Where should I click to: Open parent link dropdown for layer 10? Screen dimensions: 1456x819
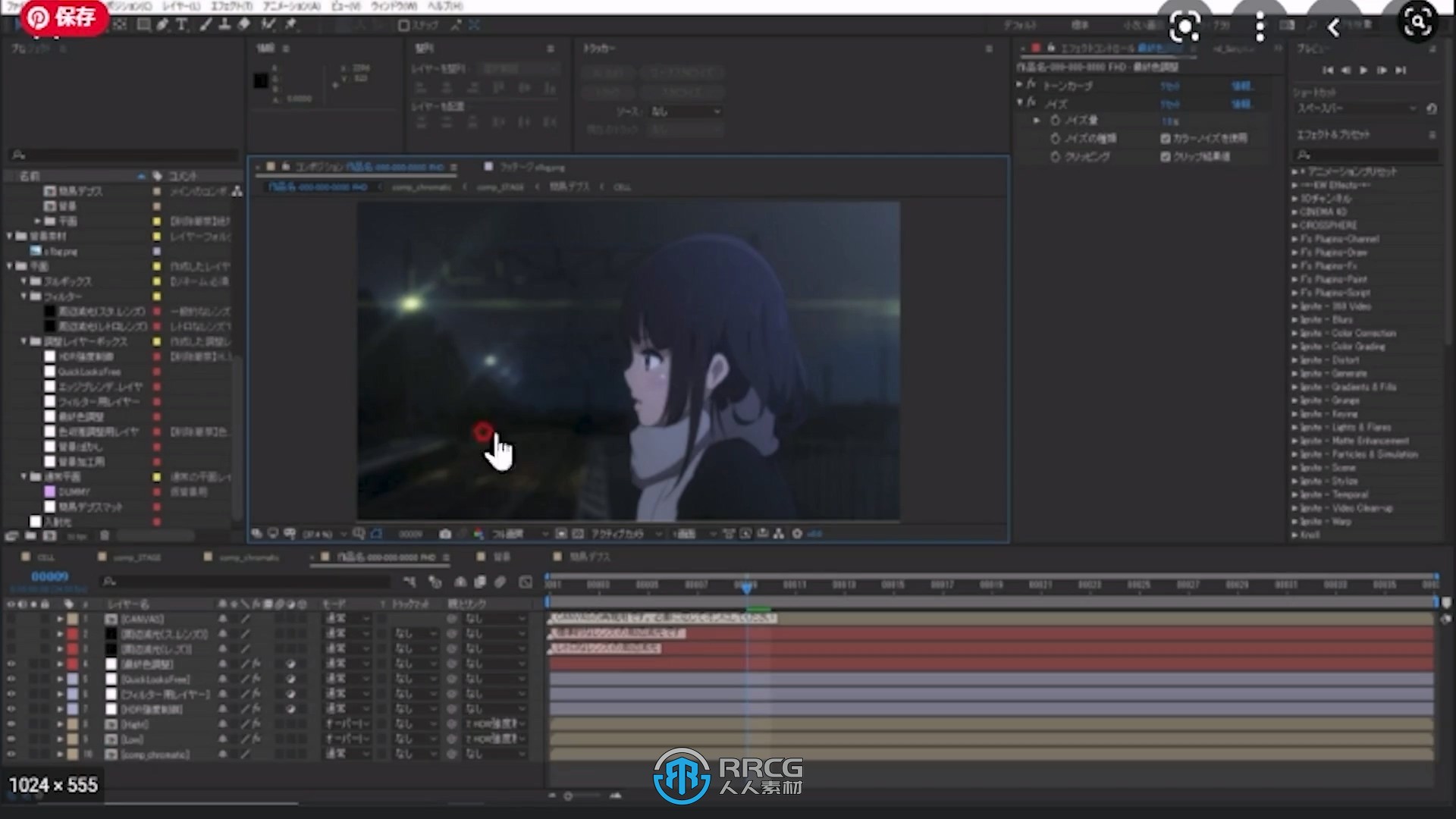click(x=496, y=755)
